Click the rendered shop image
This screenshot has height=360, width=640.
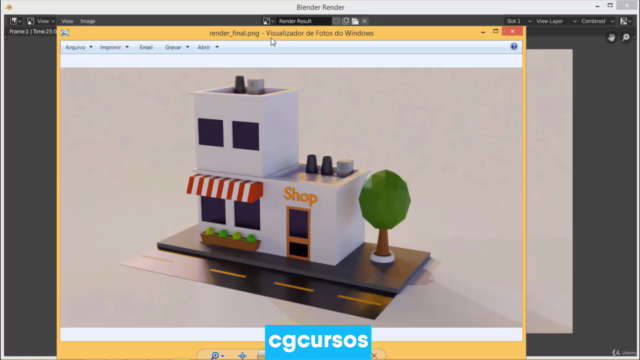tap(291, 197)
